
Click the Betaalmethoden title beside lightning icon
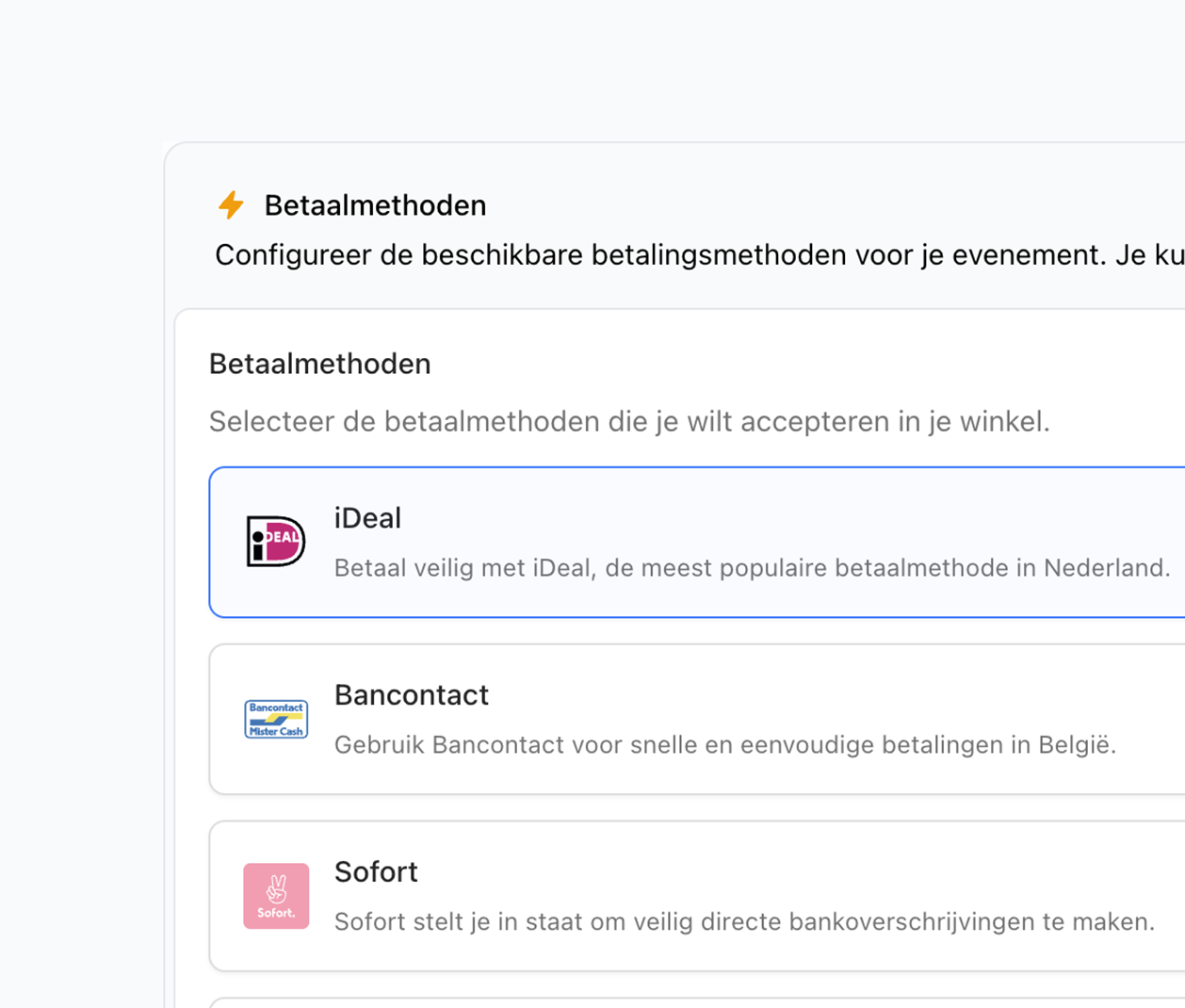(x=375, y=205)
